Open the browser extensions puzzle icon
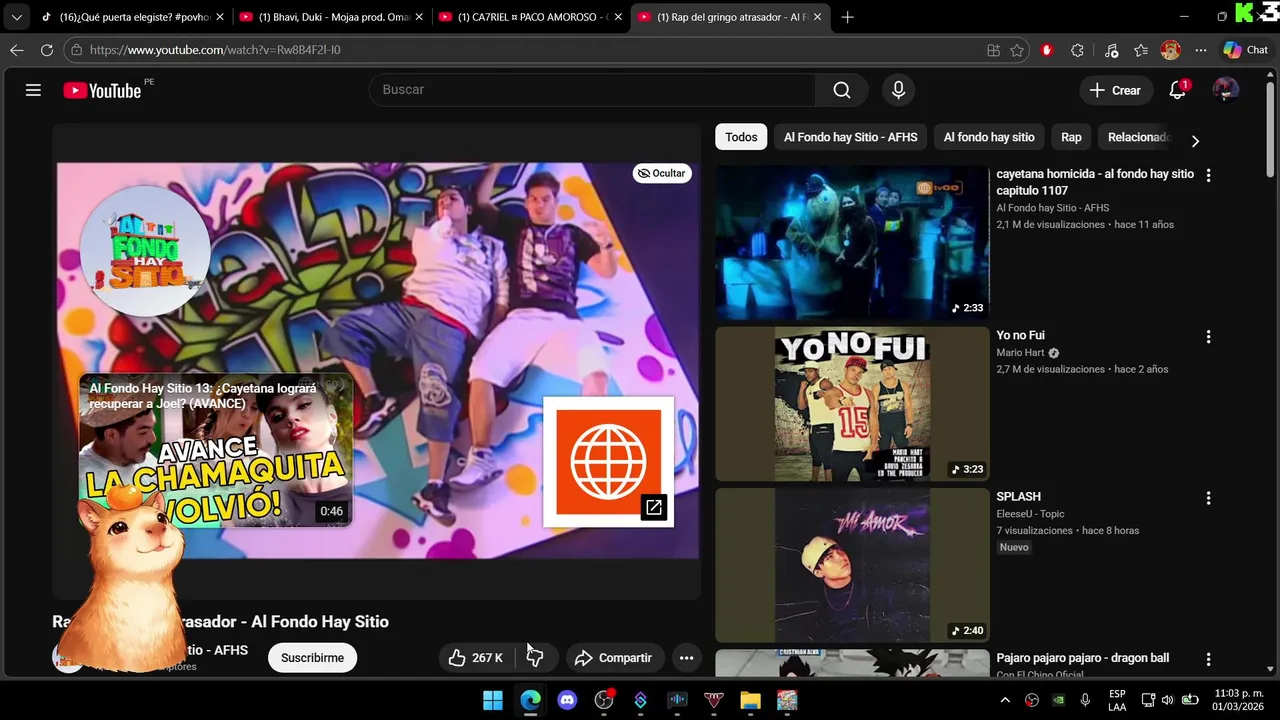 point(1077,50)
